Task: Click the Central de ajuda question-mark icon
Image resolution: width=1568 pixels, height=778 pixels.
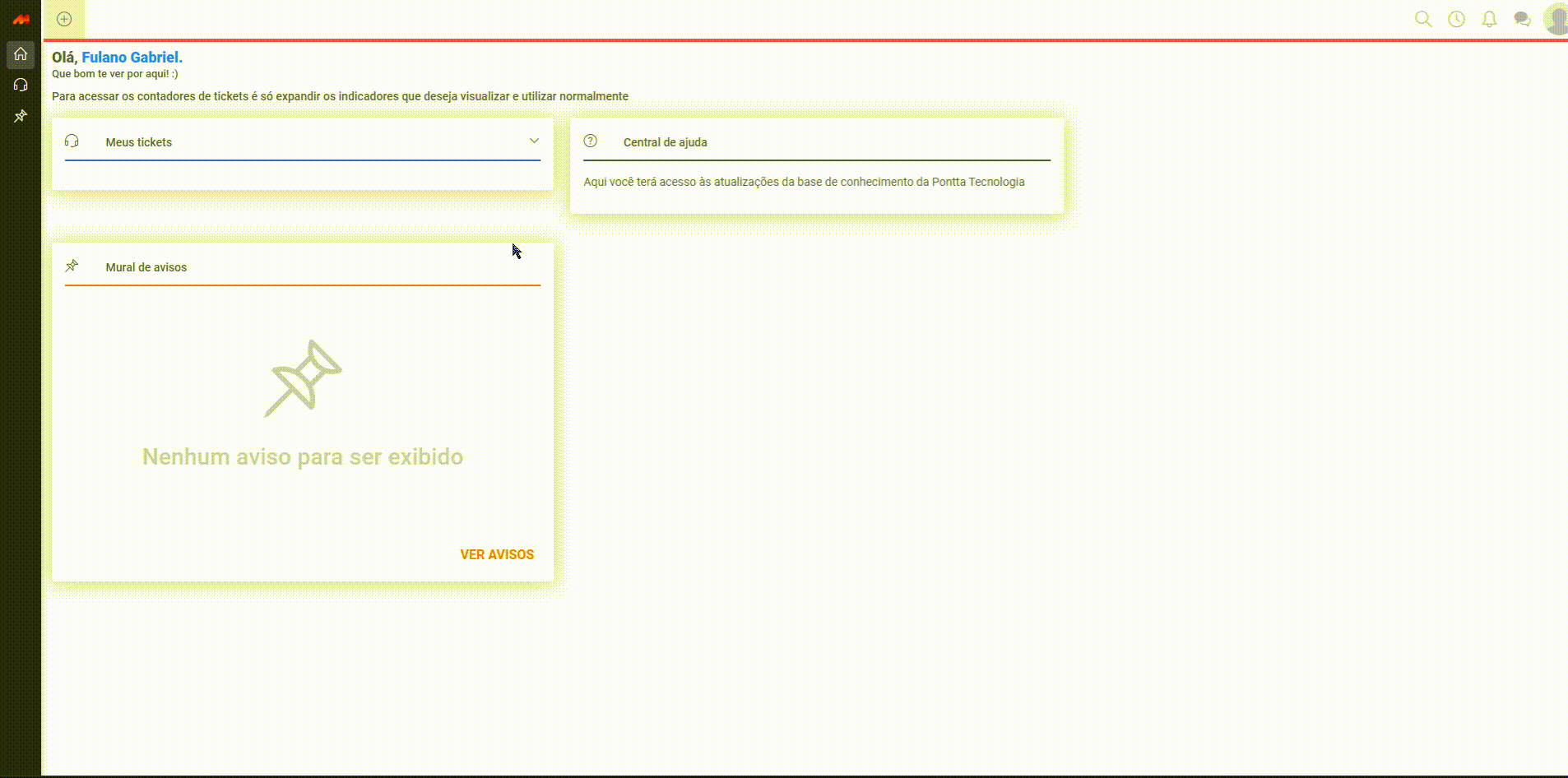Action: click(590, 141)
